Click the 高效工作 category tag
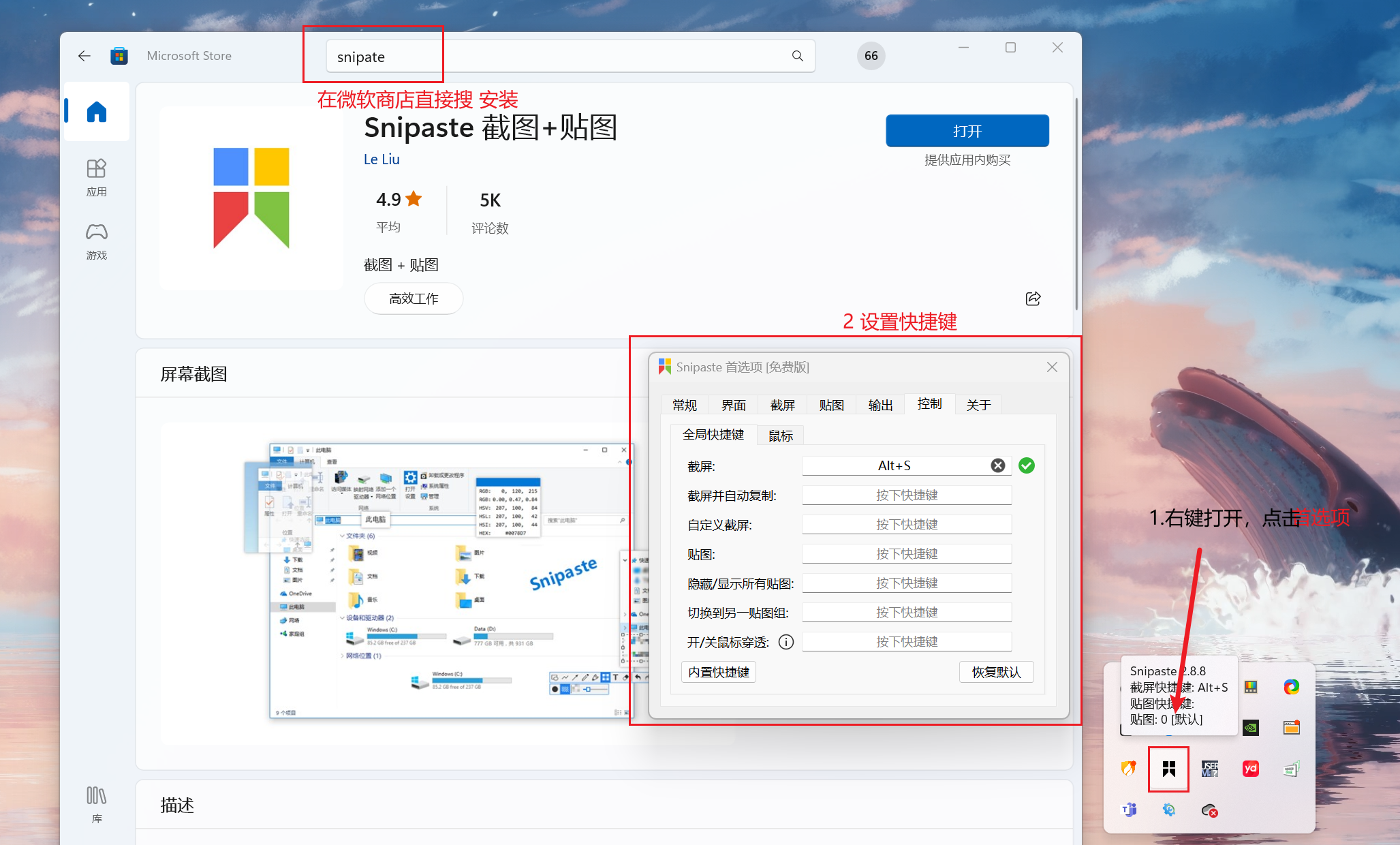 point(414,298)
